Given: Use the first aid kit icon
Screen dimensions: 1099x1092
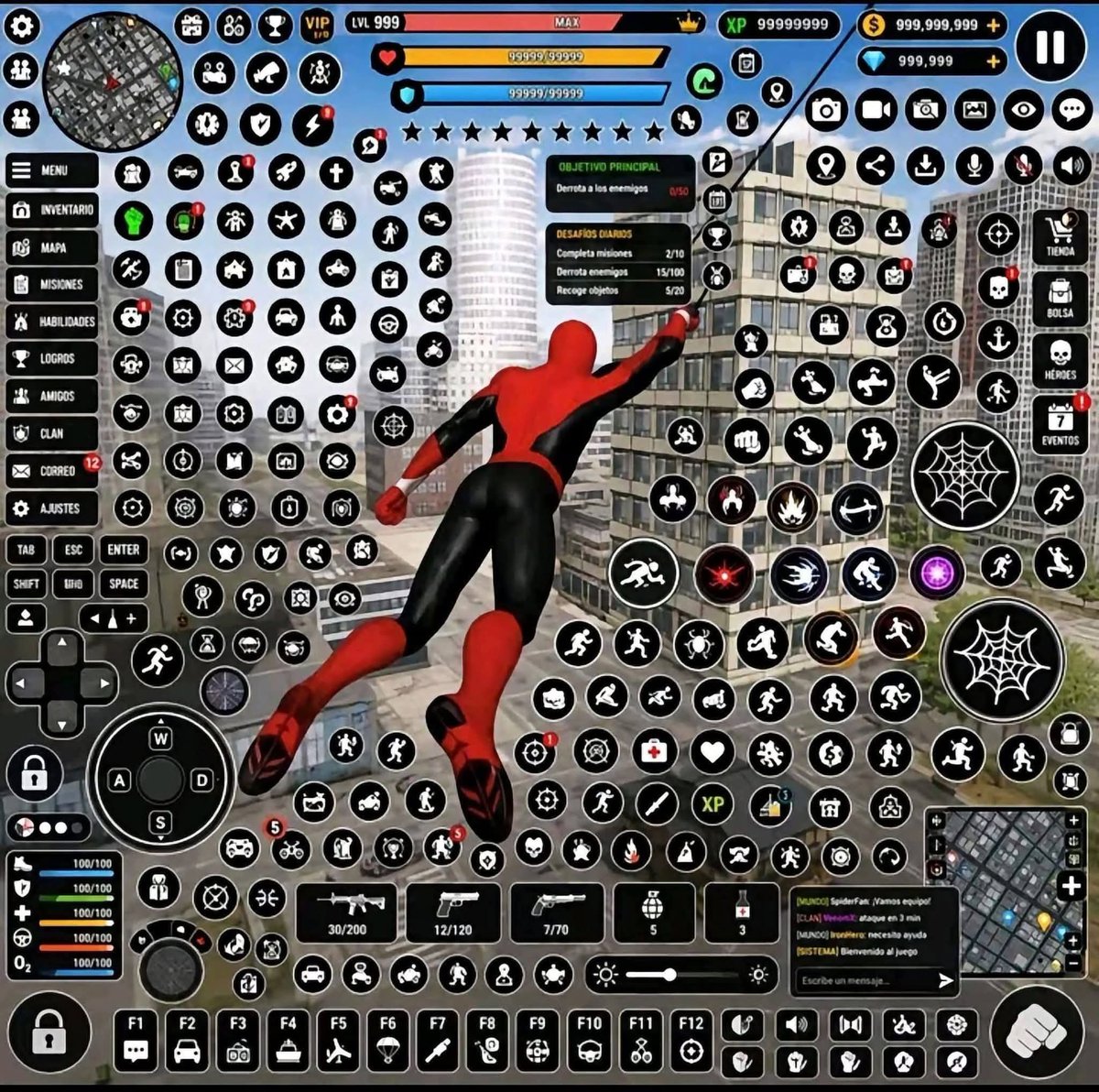Looking at the screenshot, I should tap(654, 752).
